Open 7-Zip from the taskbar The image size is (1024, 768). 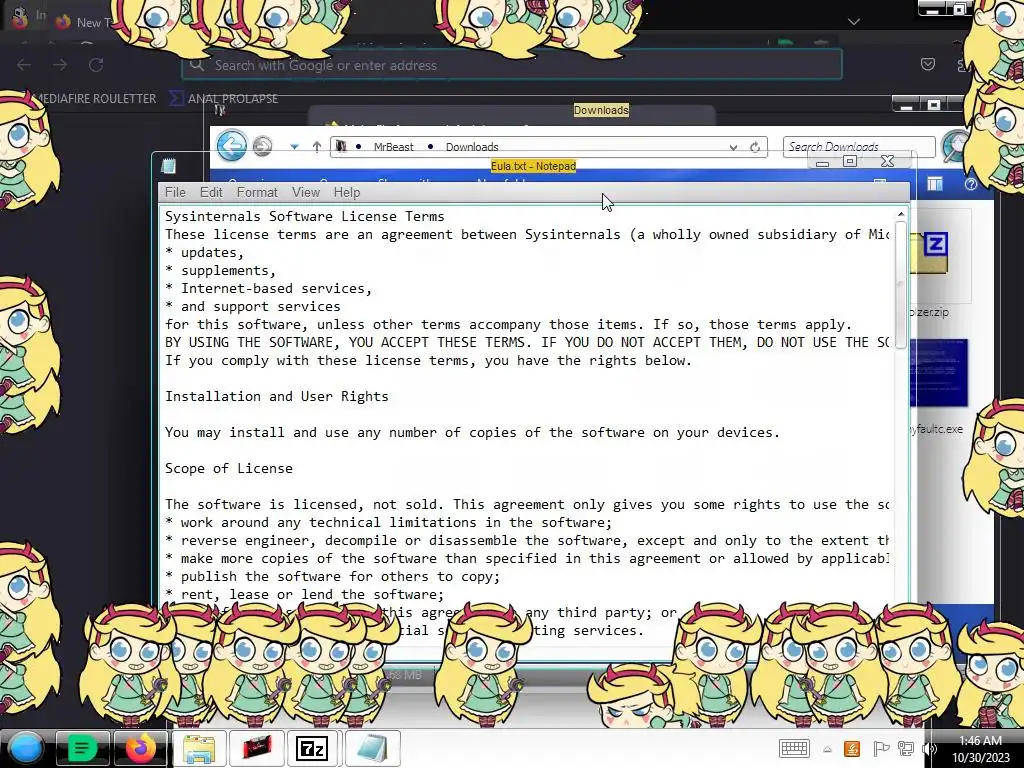pyautogui.click(x=312, y=748)
